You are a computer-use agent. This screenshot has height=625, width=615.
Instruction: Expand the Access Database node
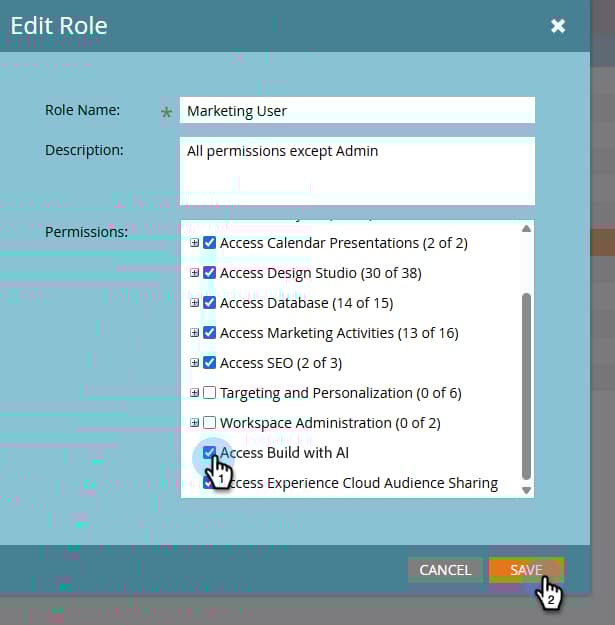point(194,303)
